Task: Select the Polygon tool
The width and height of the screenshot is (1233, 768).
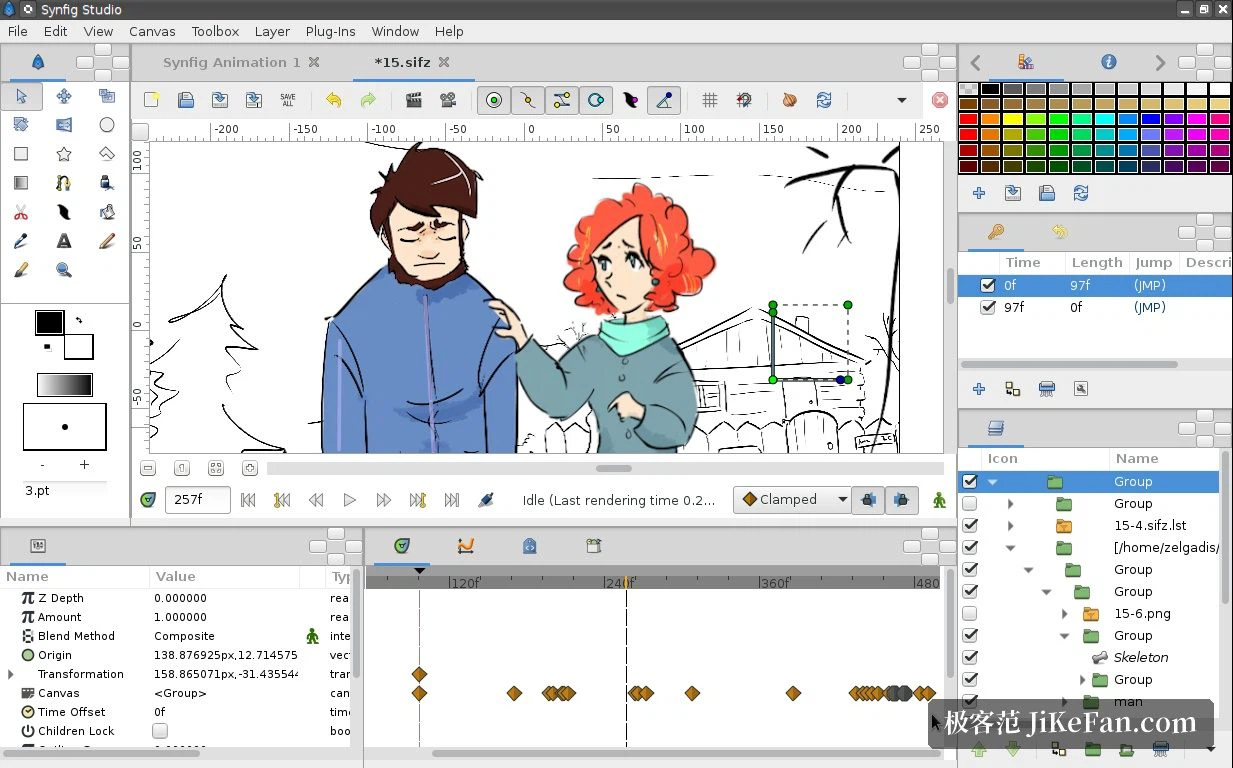Action: (x=107, y=154)
